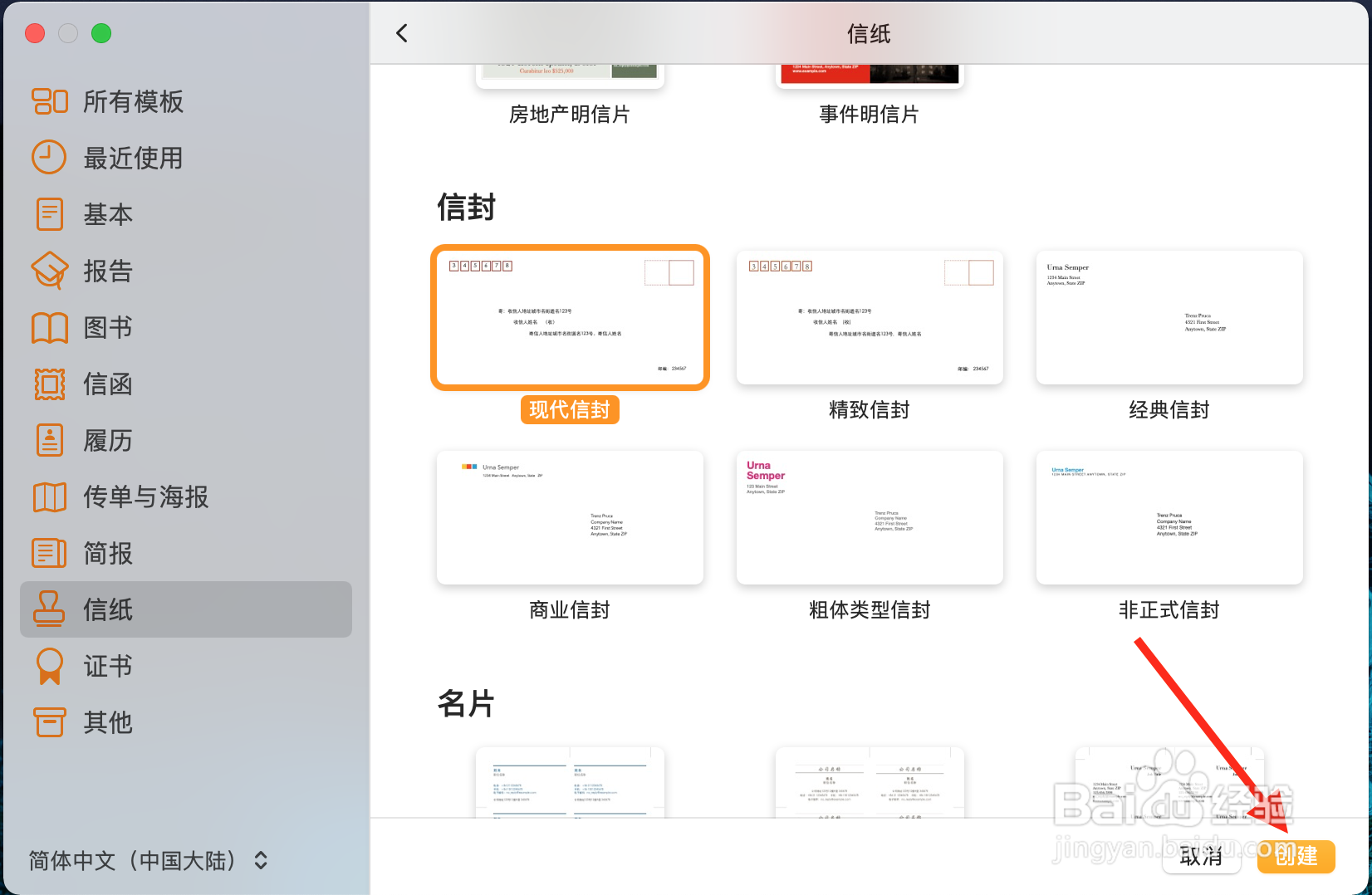Open the 履历 templates category

click(107, 440)
